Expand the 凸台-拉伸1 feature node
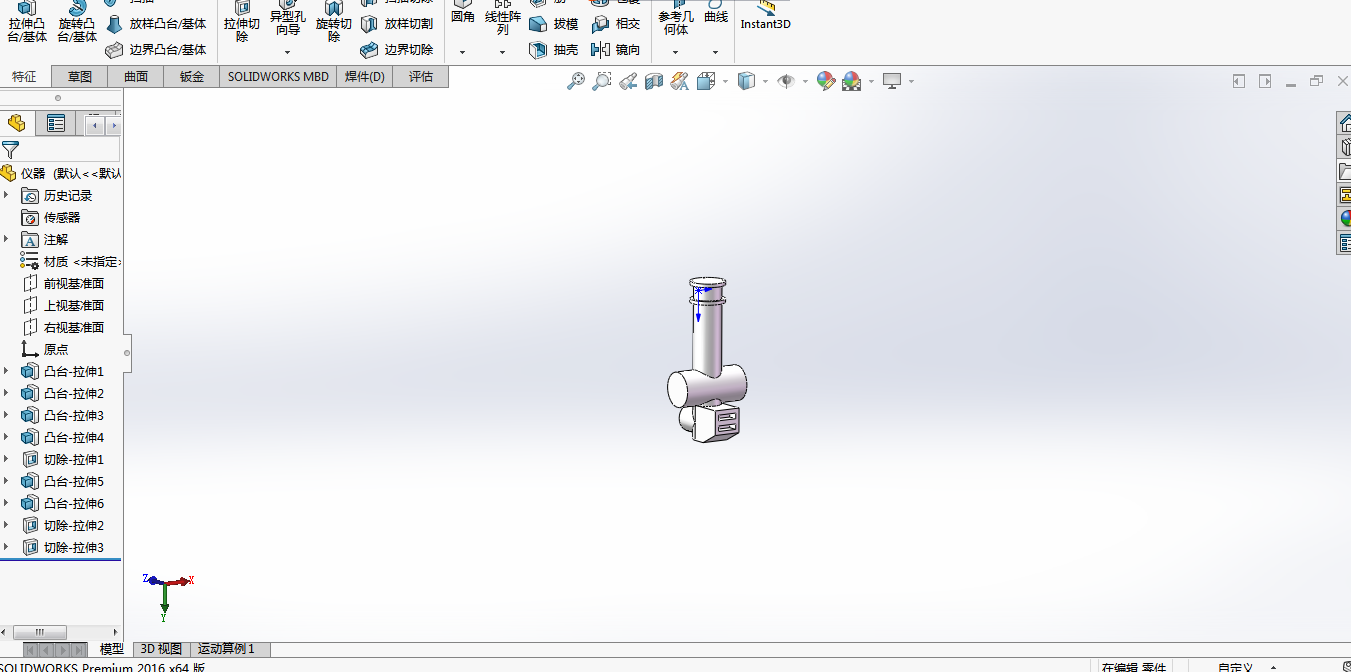 [x=6, y=371]
